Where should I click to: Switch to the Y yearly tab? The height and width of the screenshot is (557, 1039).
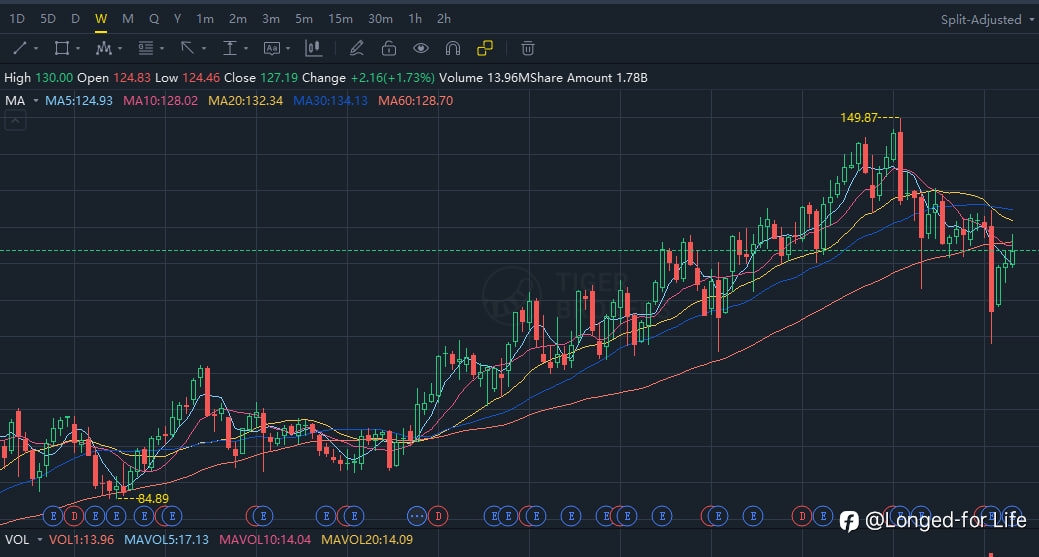(178, 19)
